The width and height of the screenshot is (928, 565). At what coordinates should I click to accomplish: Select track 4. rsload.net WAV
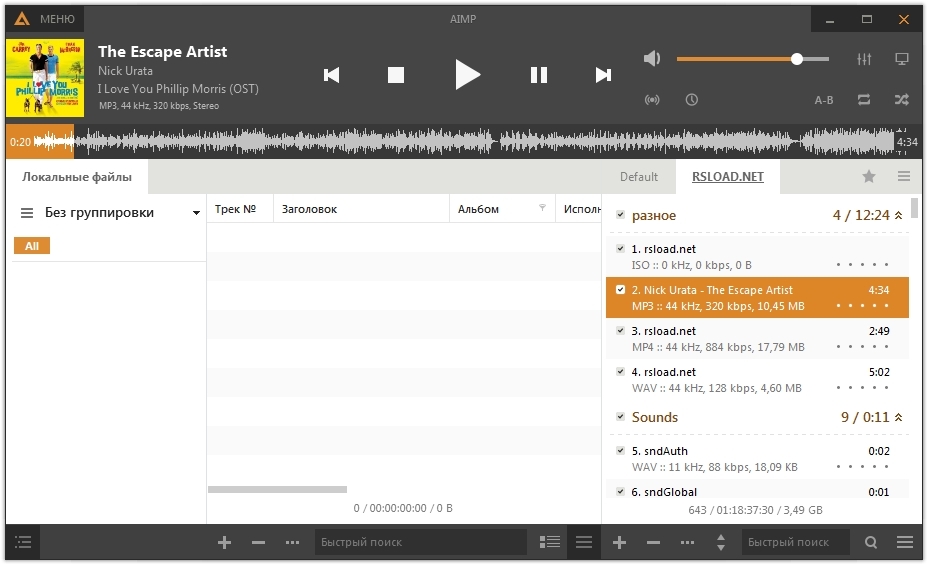pos(757,380)
